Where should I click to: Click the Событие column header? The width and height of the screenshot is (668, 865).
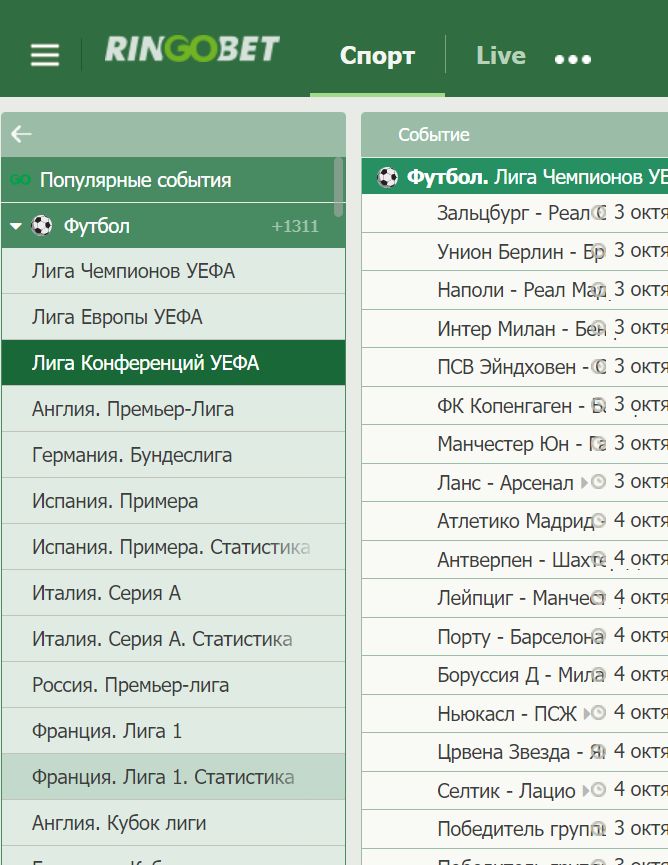pos(434,135)
